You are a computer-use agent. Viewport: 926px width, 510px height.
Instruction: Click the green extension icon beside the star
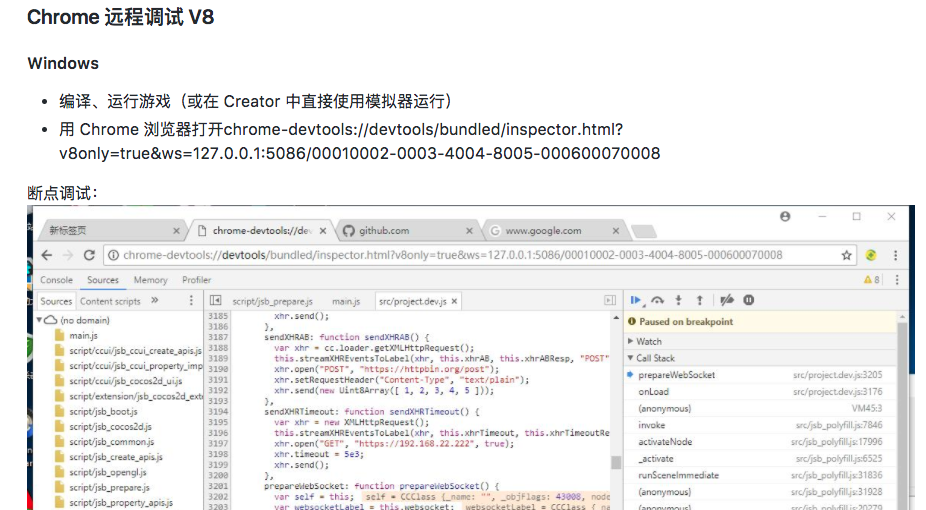(x=870, y=255)
